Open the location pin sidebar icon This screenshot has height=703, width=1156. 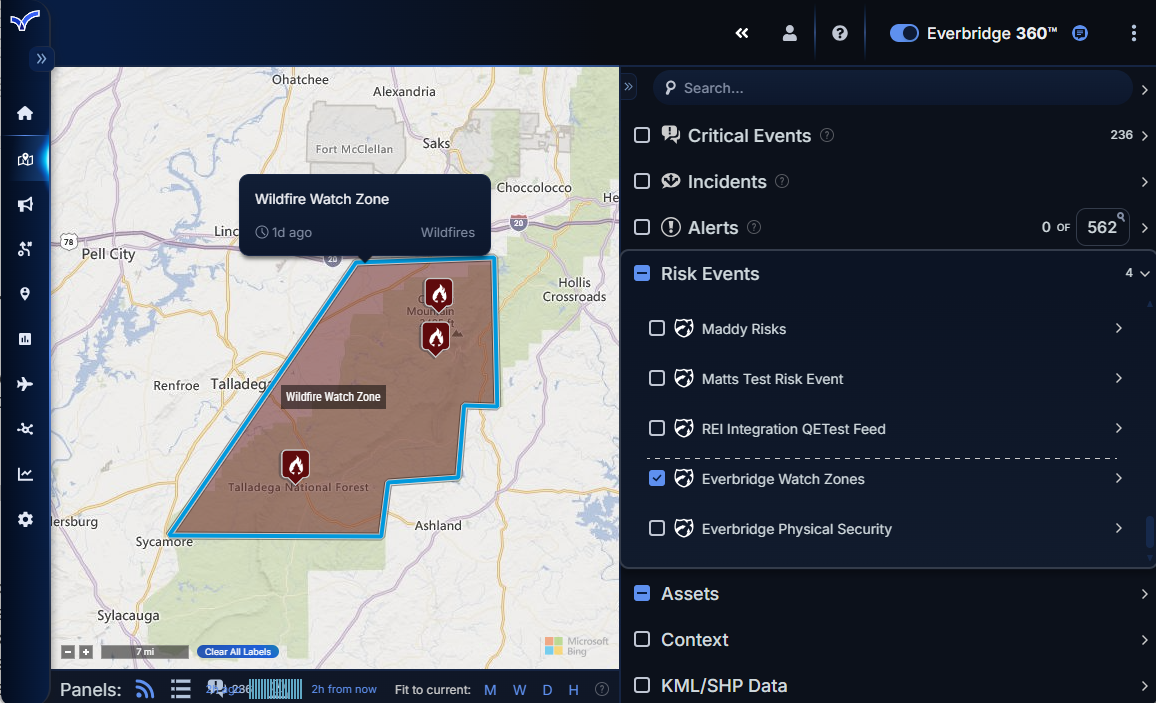25,294
